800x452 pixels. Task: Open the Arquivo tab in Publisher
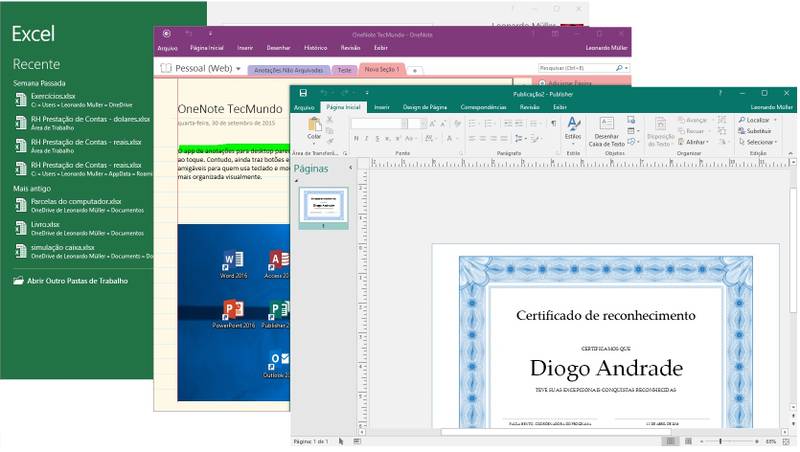(304, 107)
